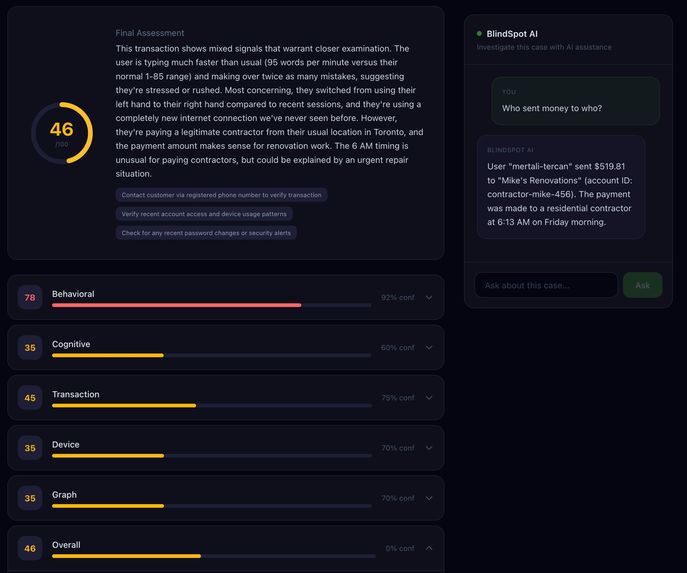Click the Behavioral score badge showing 78
Image resolution: width=687 pixels, height=573 pixels.
(30, 297)
